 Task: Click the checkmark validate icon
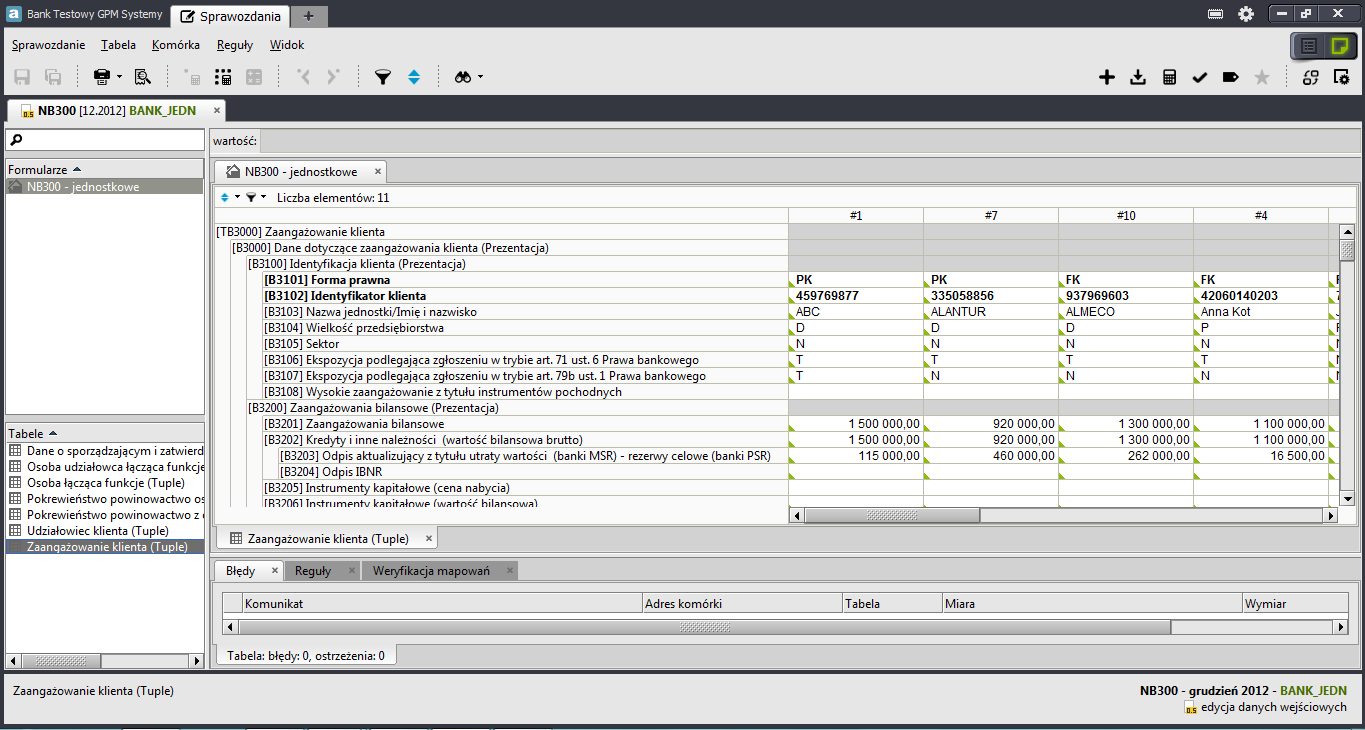[x=1200, y=77]
